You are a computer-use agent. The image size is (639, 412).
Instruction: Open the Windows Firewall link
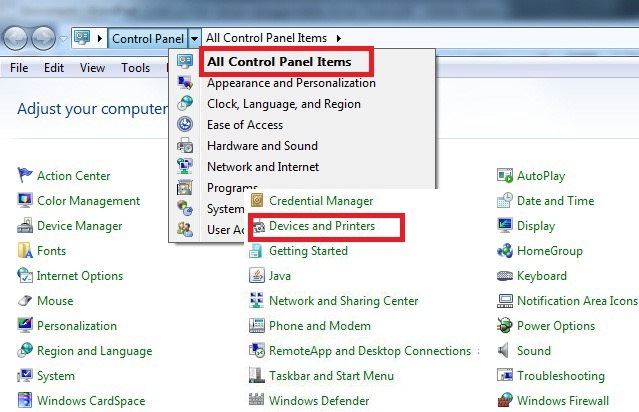(563, 401)
